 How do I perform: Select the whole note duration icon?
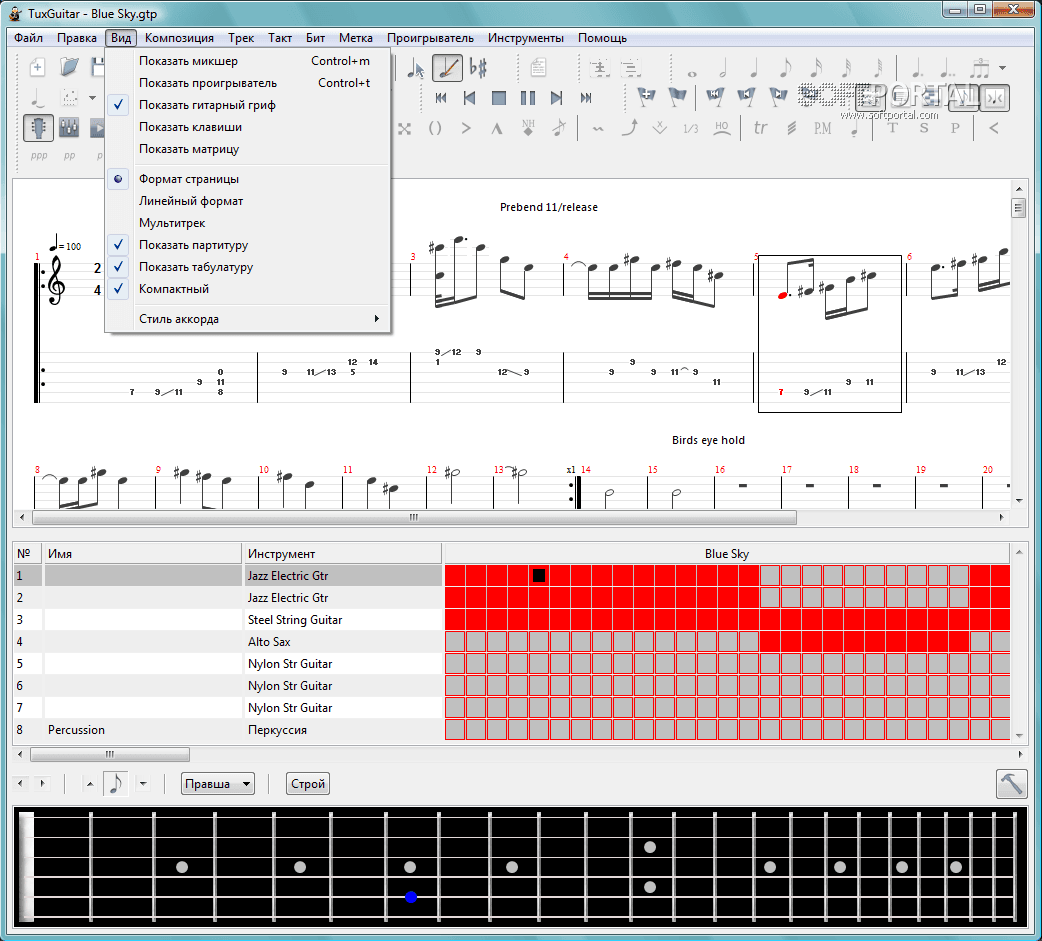pyautogui.click(x=690, y=69)
